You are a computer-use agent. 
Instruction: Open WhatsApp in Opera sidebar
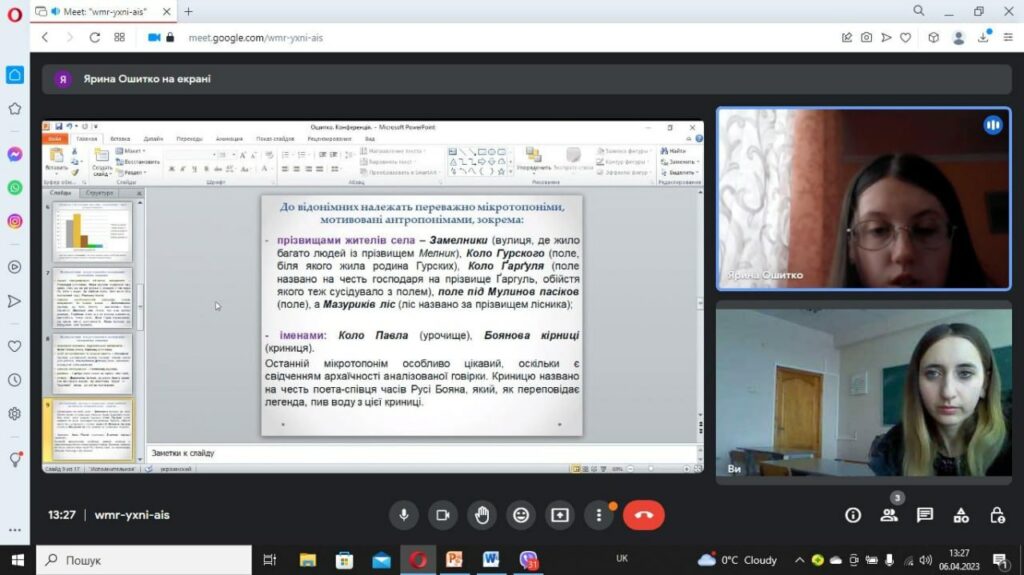[14, 188]
